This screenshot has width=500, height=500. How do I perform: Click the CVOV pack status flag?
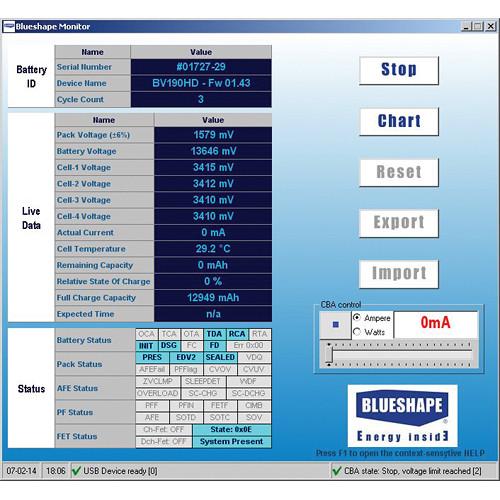220,369
